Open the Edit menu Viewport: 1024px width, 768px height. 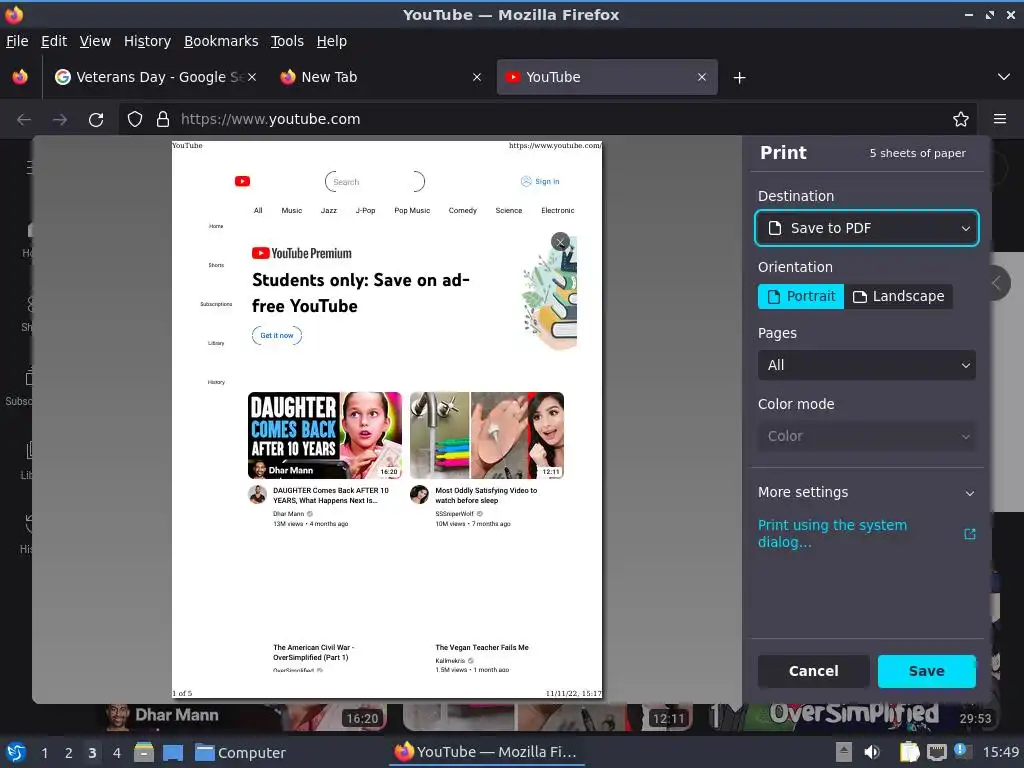pyautogui.click(x=54, y=41)
